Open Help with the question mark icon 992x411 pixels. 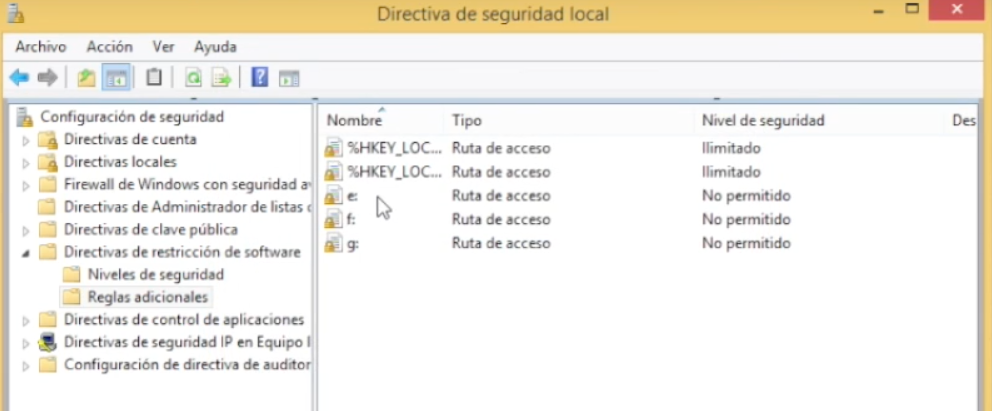click(x=259, y=77)
